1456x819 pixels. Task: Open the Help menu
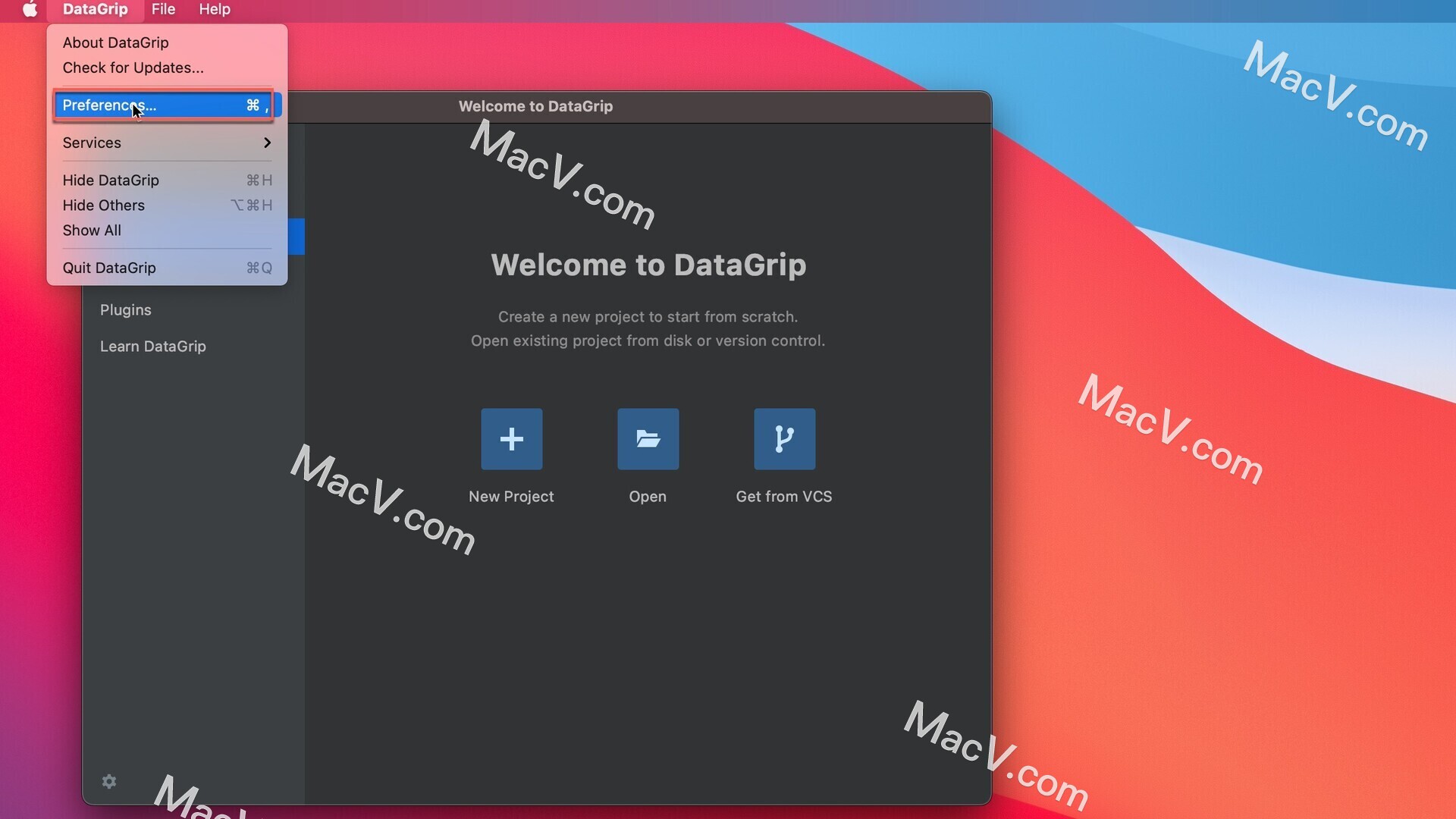pyautogui.click(x=215, y=10)
